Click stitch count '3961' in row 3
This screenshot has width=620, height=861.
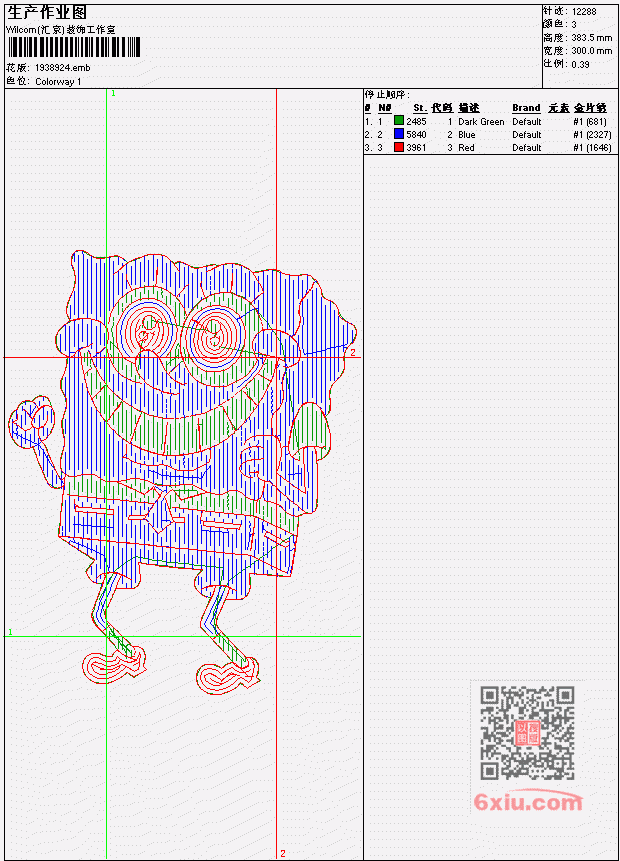click(416, 148)
